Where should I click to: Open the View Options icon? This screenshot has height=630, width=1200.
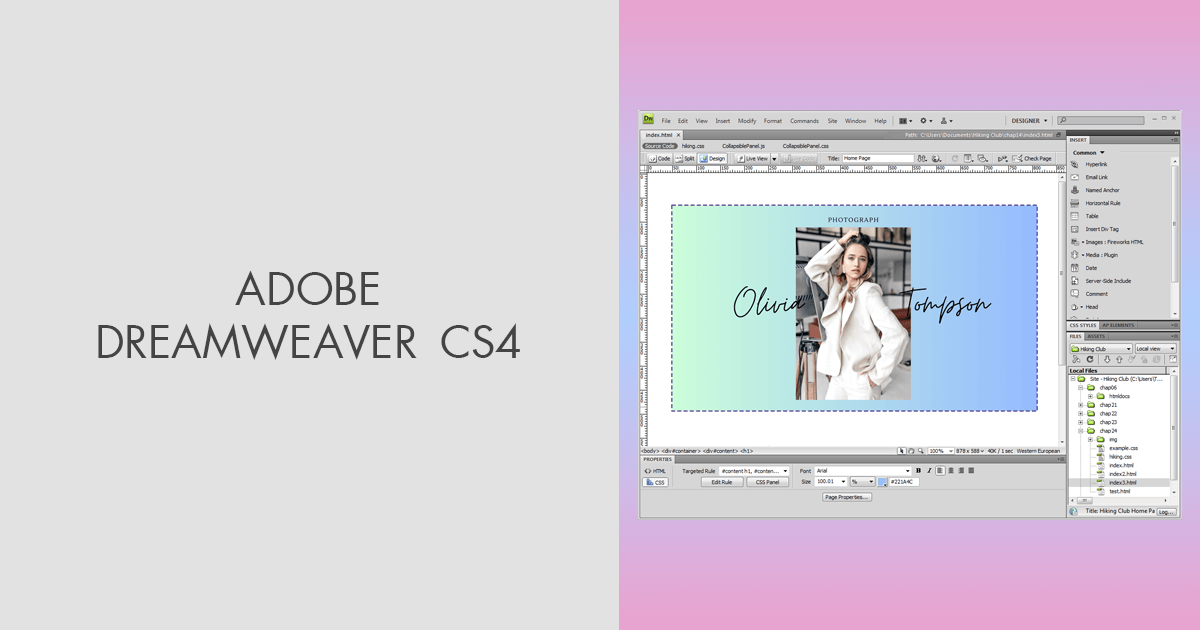point(969,158)
